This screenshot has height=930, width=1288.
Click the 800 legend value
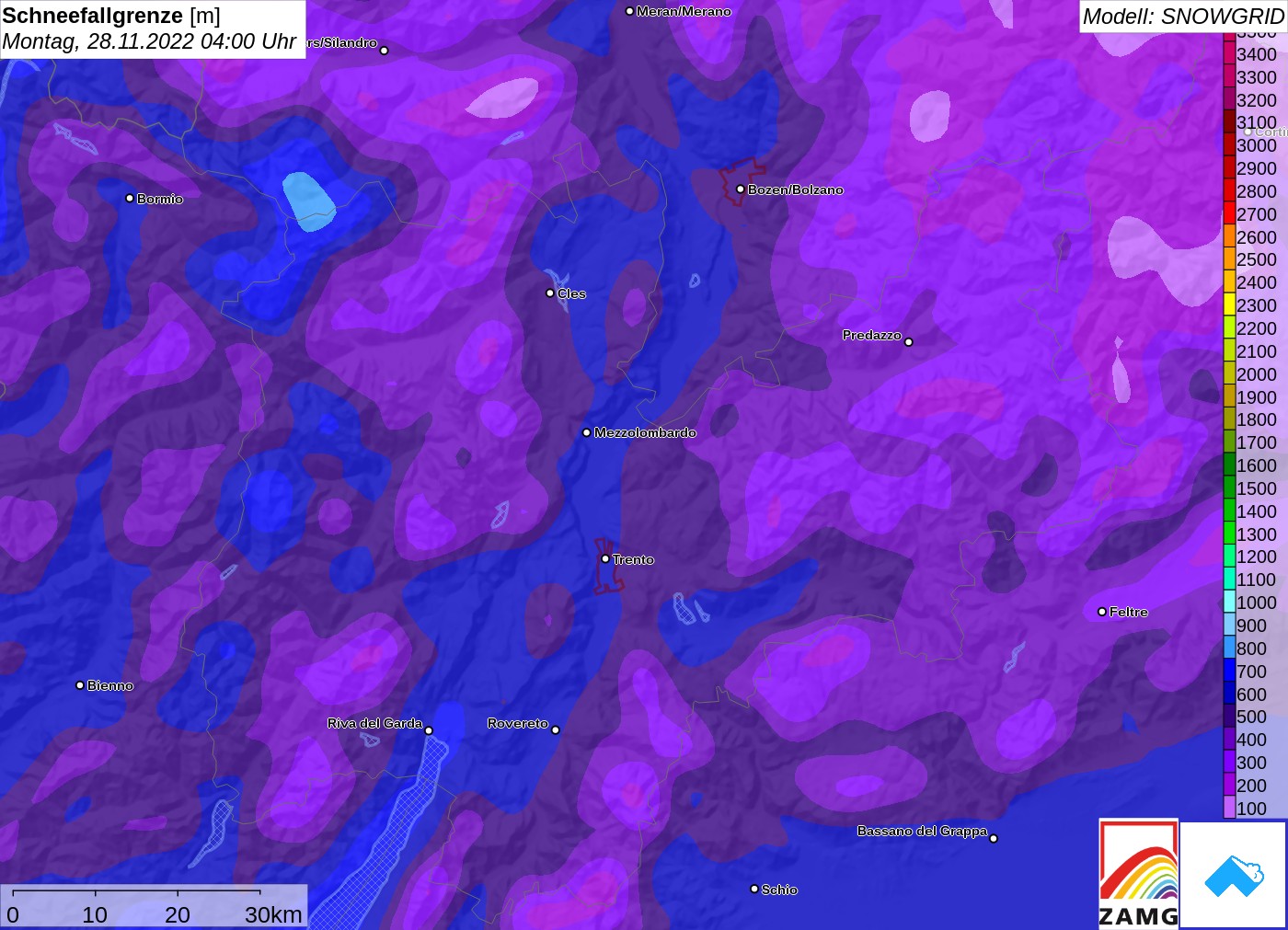[x=1251, y=649]
